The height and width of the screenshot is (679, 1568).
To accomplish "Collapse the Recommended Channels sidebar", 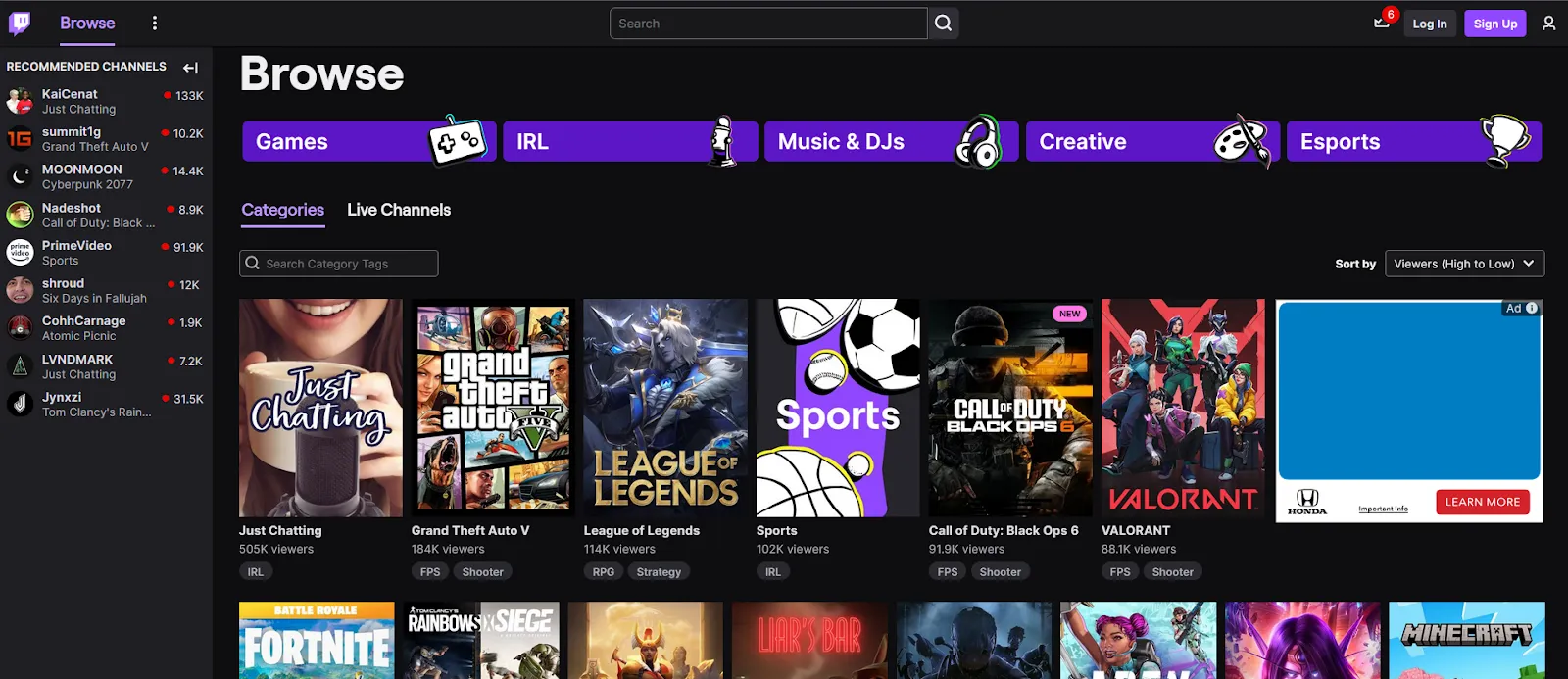I will [x=190, y=68].
